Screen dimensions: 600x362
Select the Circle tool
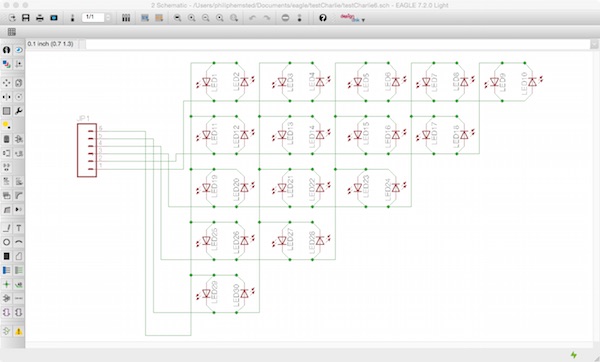tap(7, 242)
